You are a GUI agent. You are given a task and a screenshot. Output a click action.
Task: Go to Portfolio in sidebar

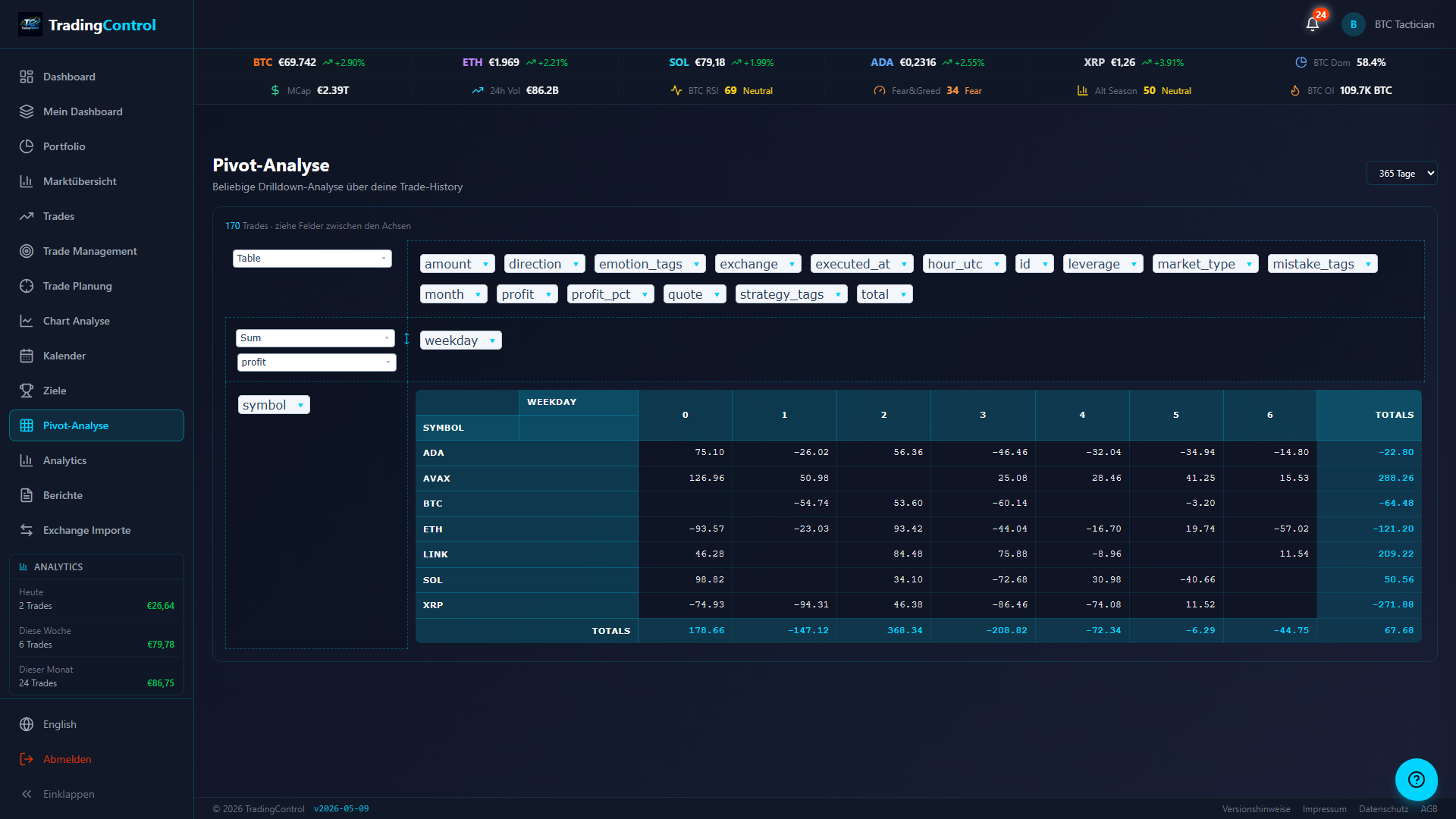[96, 146]
